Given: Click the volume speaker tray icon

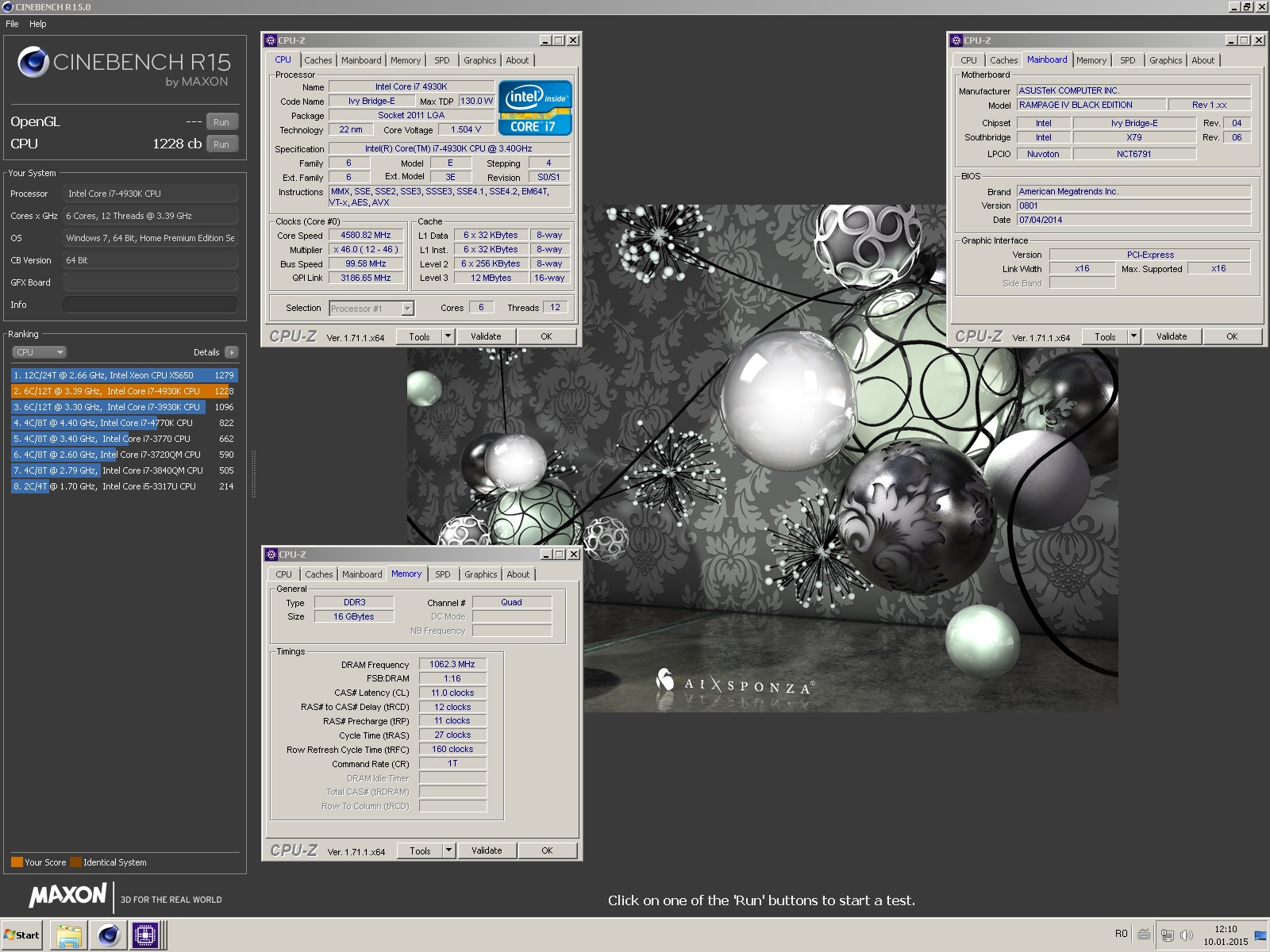Looking at the screenshot, I should click(1186, 935).
